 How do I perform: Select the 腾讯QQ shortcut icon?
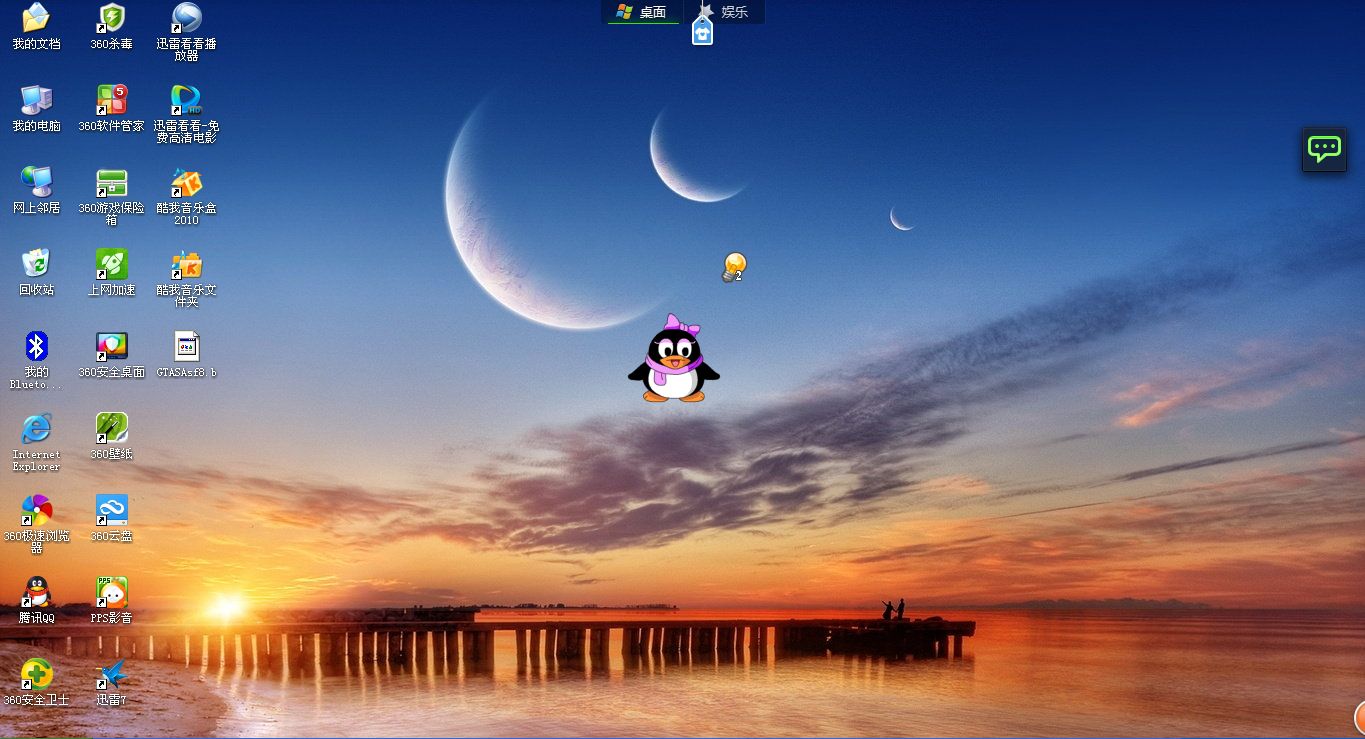tap(36, 592)
